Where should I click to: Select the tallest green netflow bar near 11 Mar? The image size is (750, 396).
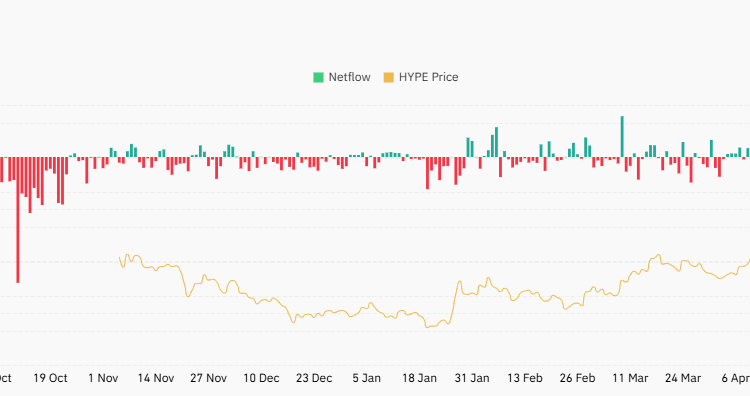point(622,136)
